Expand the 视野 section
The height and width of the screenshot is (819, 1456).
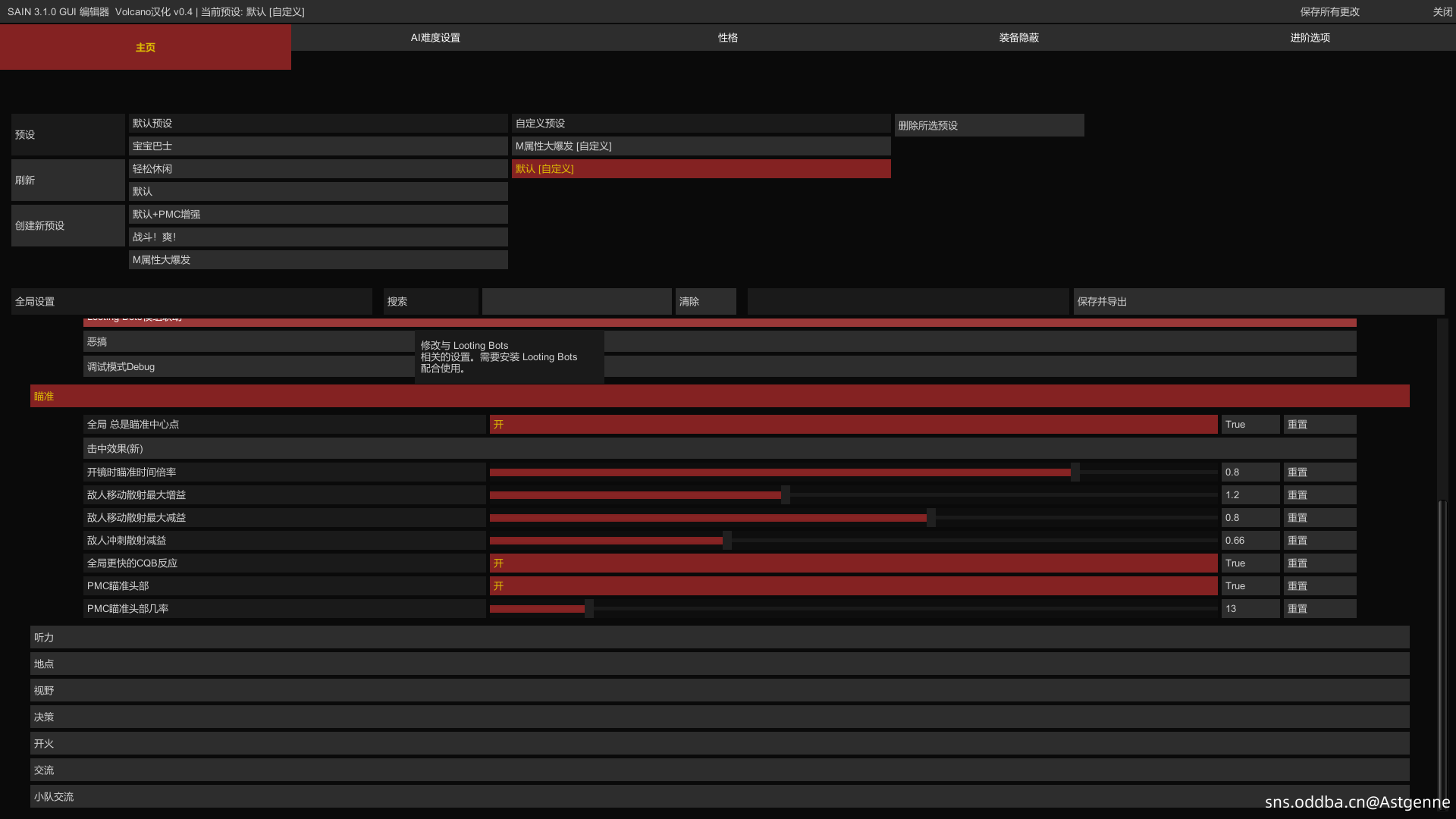719,691
